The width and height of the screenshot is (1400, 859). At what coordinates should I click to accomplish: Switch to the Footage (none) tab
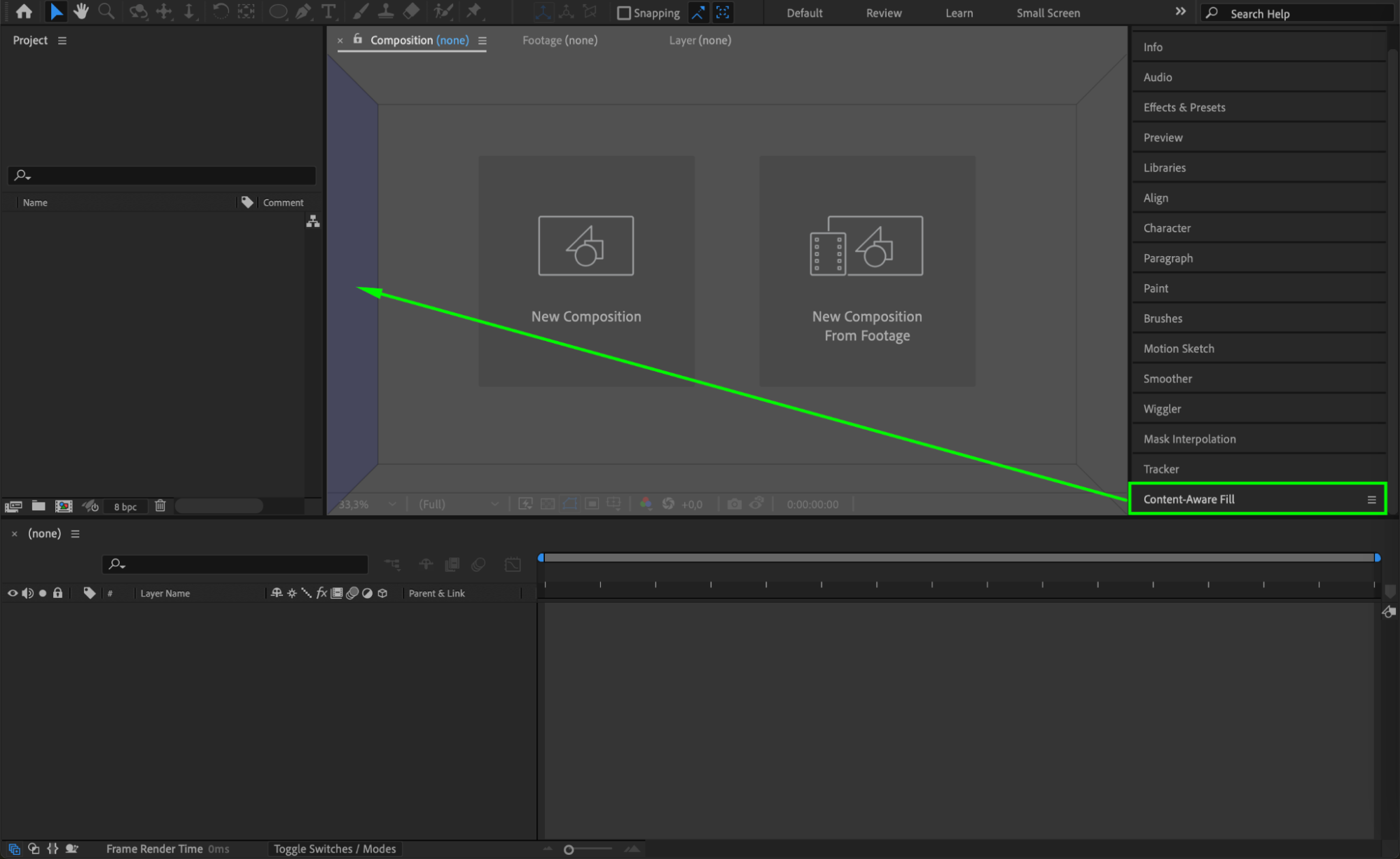click(560, 41)
